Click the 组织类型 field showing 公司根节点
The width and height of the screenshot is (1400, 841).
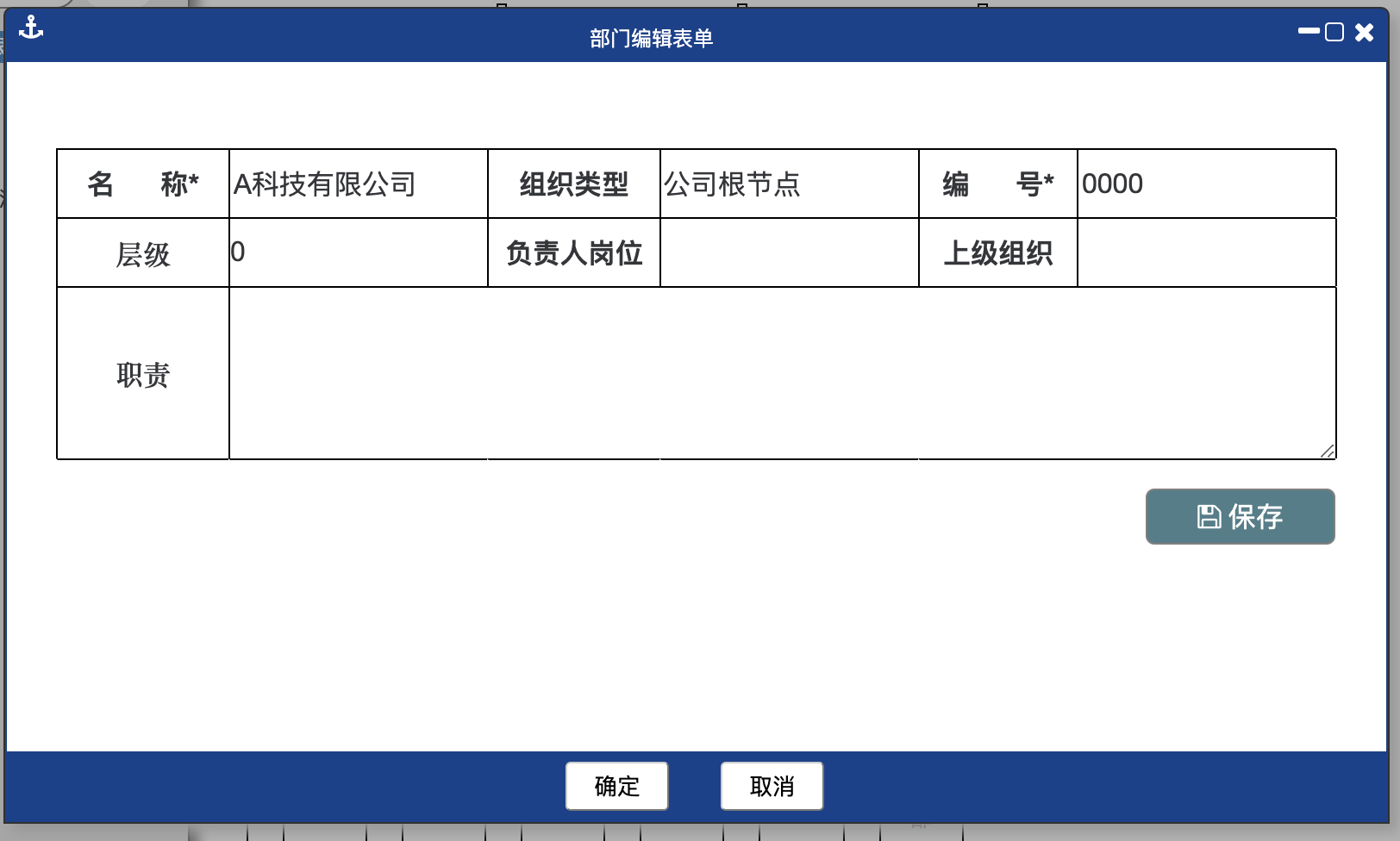point(789,184)
